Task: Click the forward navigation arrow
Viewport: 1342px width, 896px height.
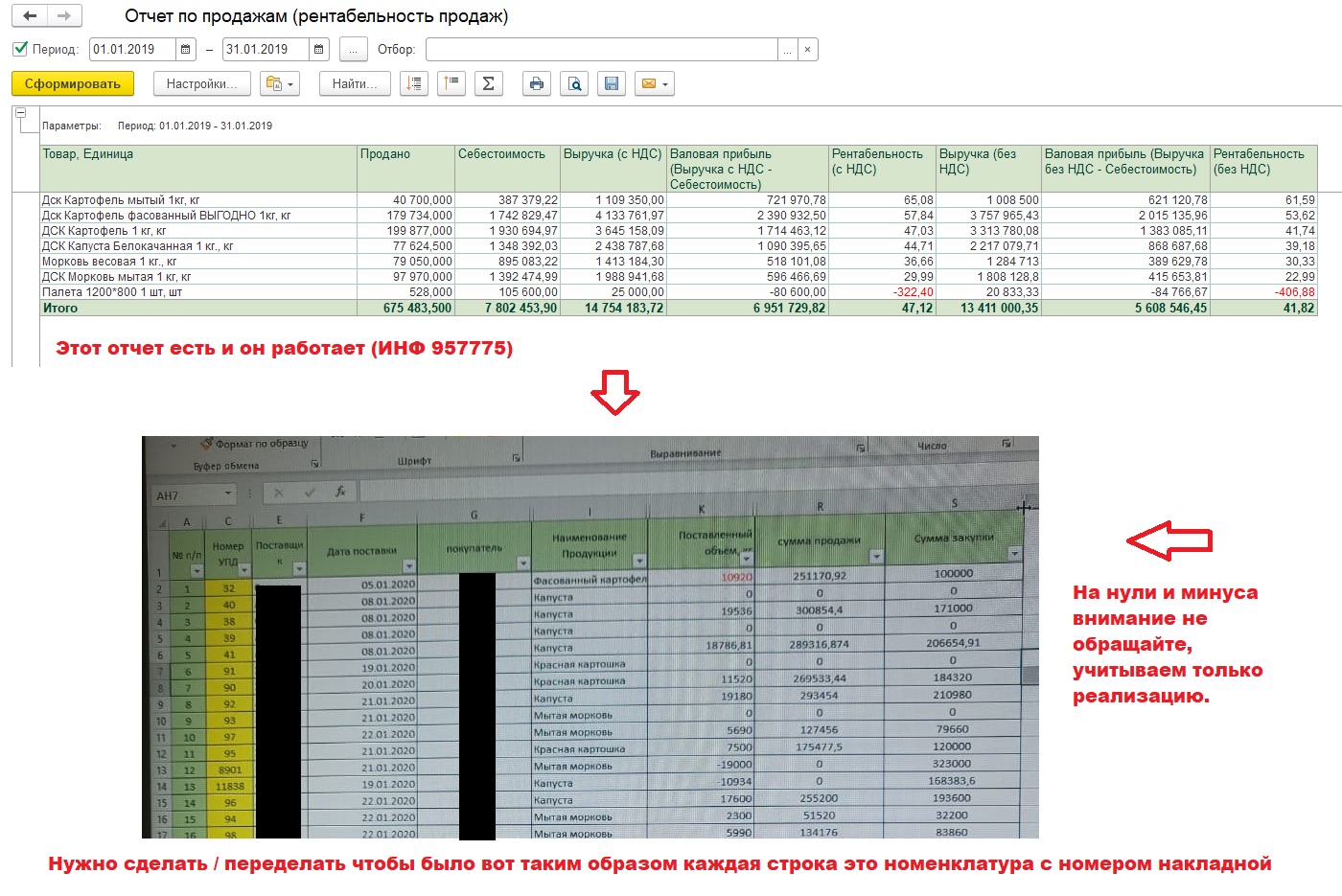Action: pos(64,15)
